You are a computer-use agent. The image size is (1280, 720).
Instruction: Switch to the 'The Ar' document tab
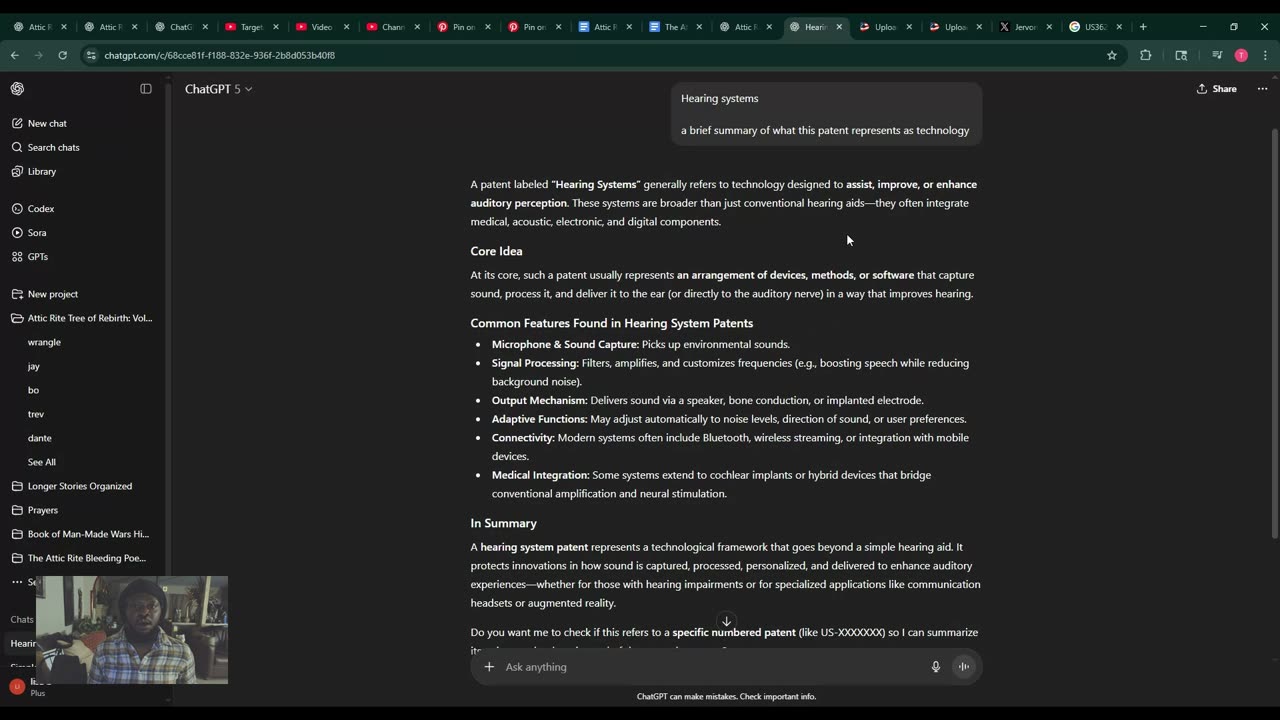tap(675, 27)
